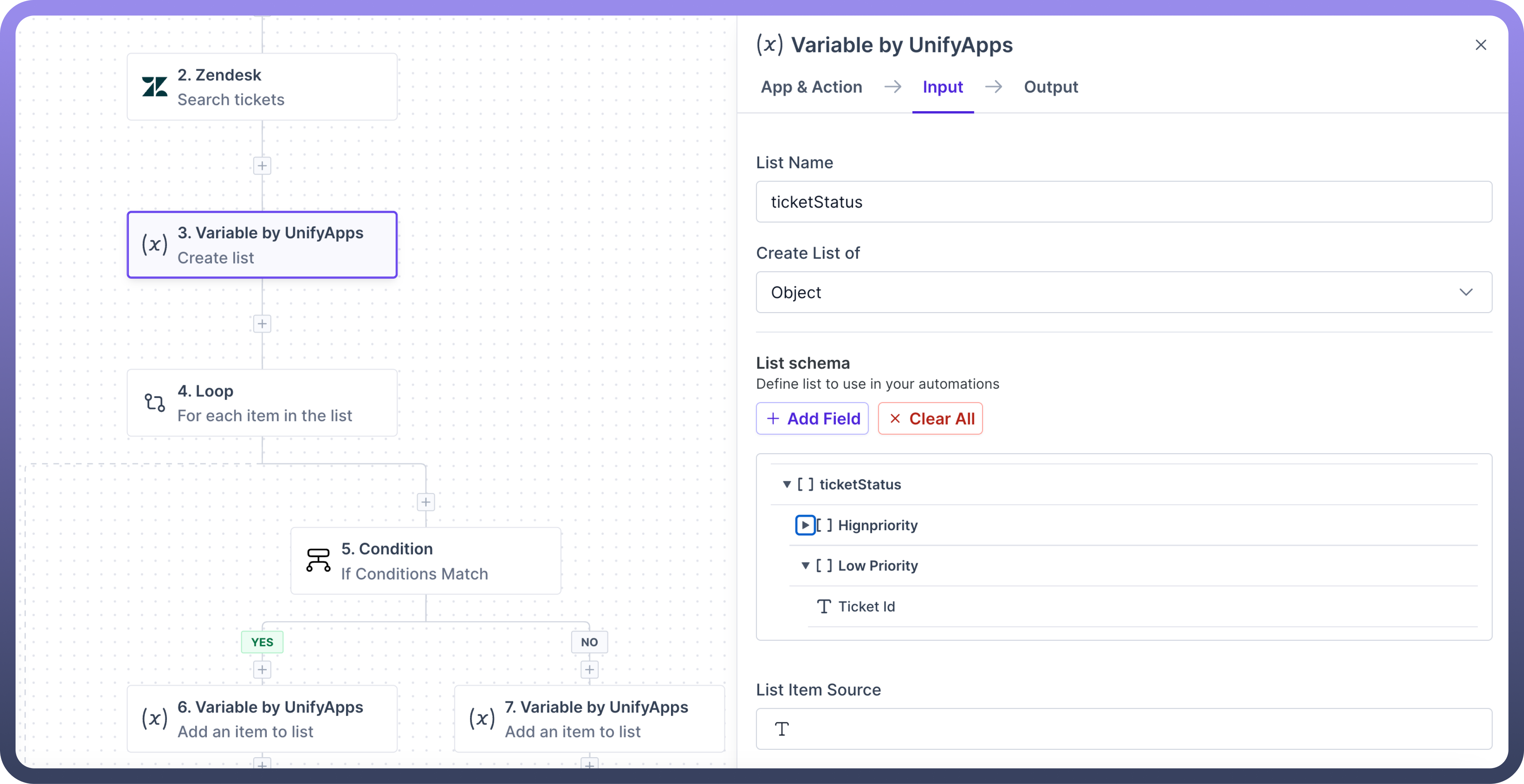Collapse the Low Priority schema node
Screen dimensions: 1524x784
coord(805,566)
